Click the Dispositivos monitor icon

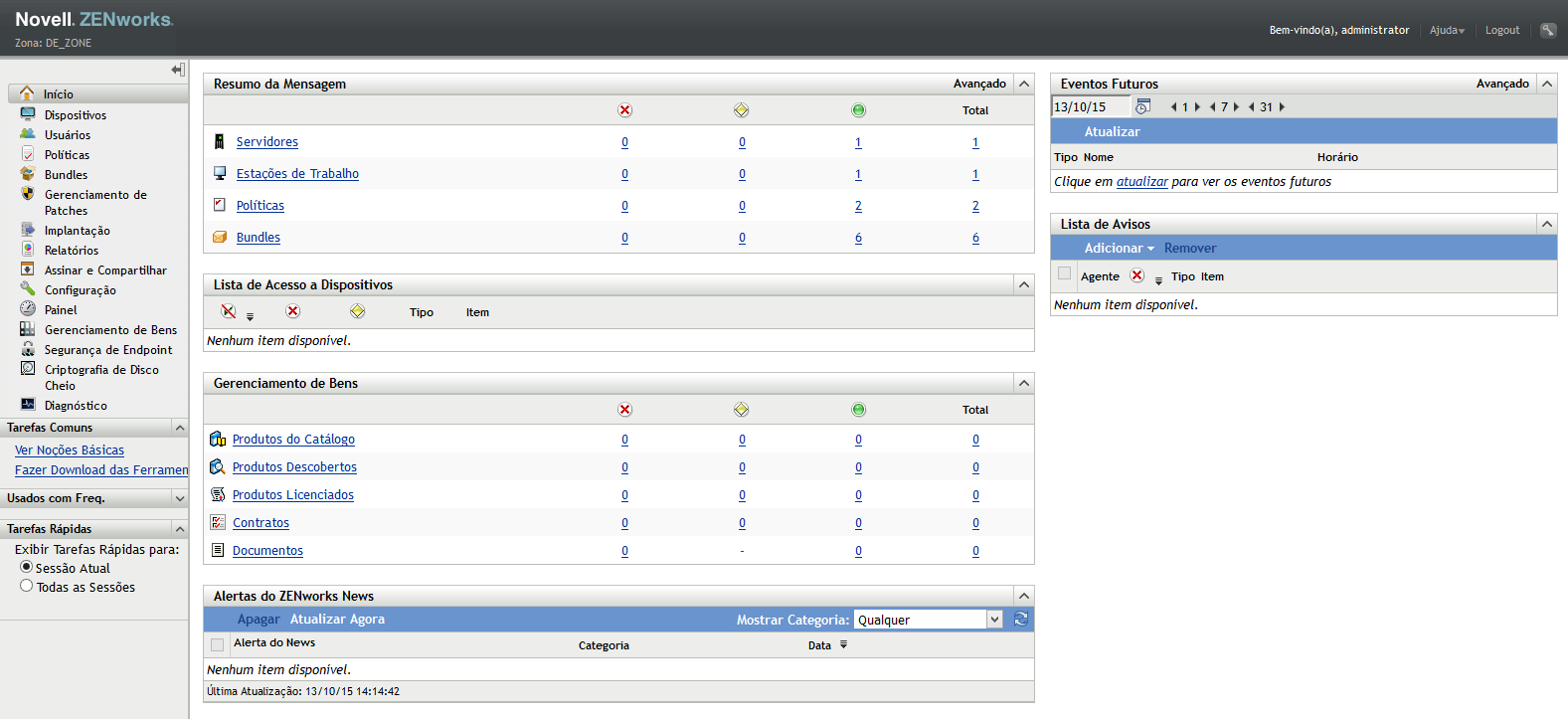point(28,114)
